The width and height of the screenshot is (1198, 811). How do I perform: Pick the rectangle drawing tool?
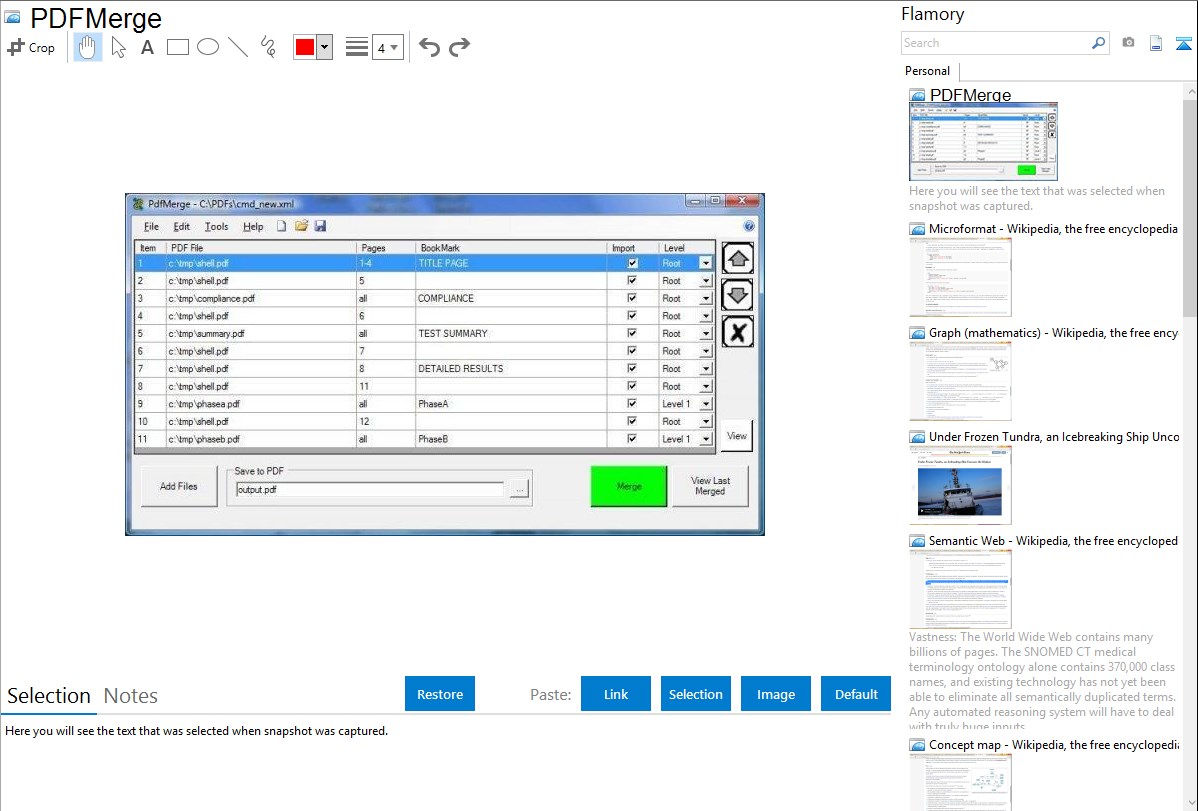[178, 47]
